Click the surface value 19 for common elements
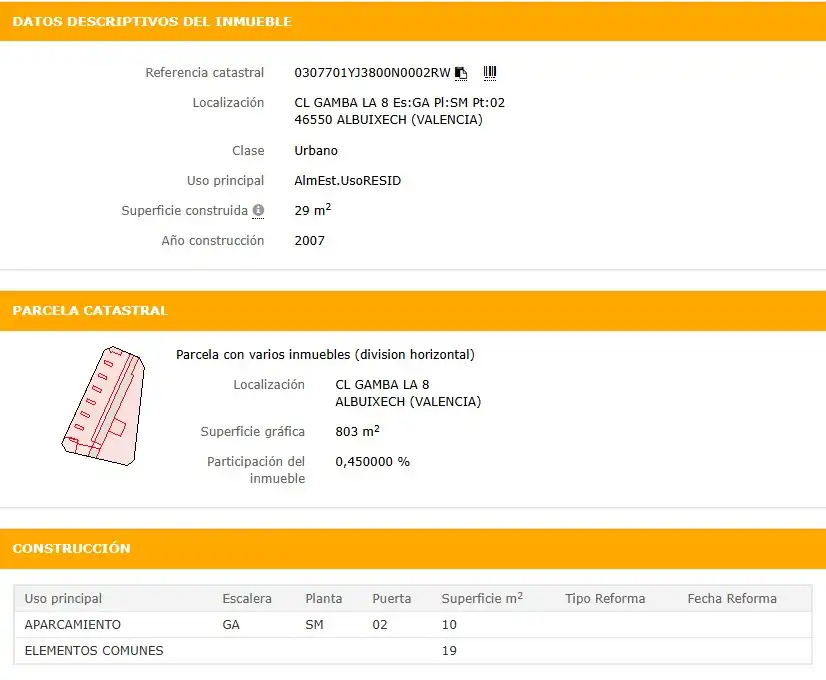This screenshot has width=826, height=680. pyautogui.click(x=449, y=651)
